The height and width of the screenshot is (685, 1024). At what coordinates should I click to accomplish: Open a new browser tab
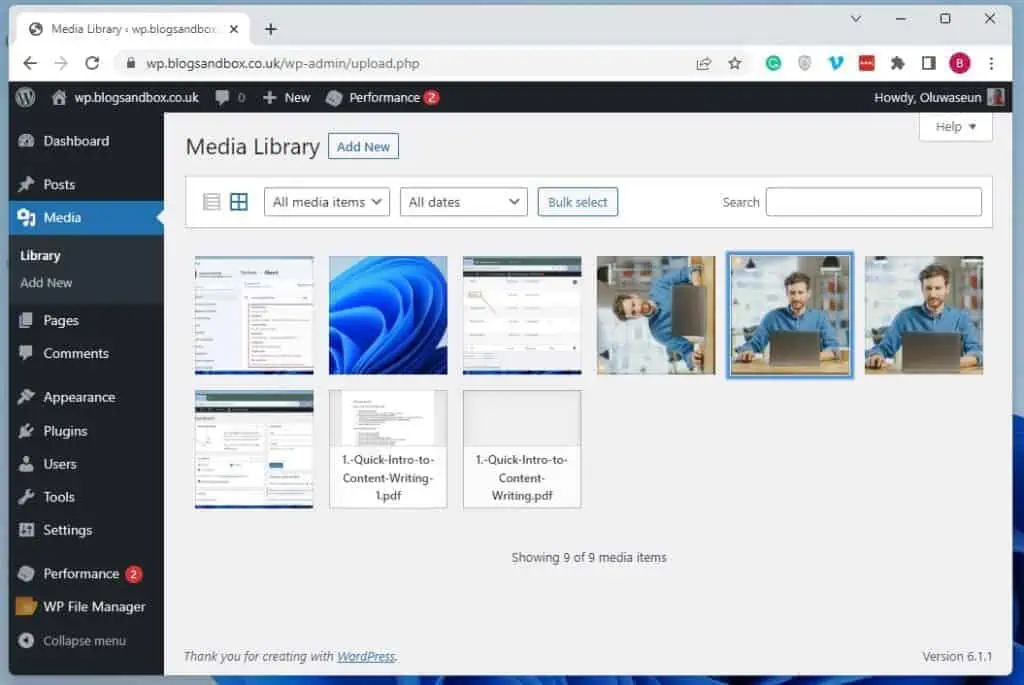(270, 29)
